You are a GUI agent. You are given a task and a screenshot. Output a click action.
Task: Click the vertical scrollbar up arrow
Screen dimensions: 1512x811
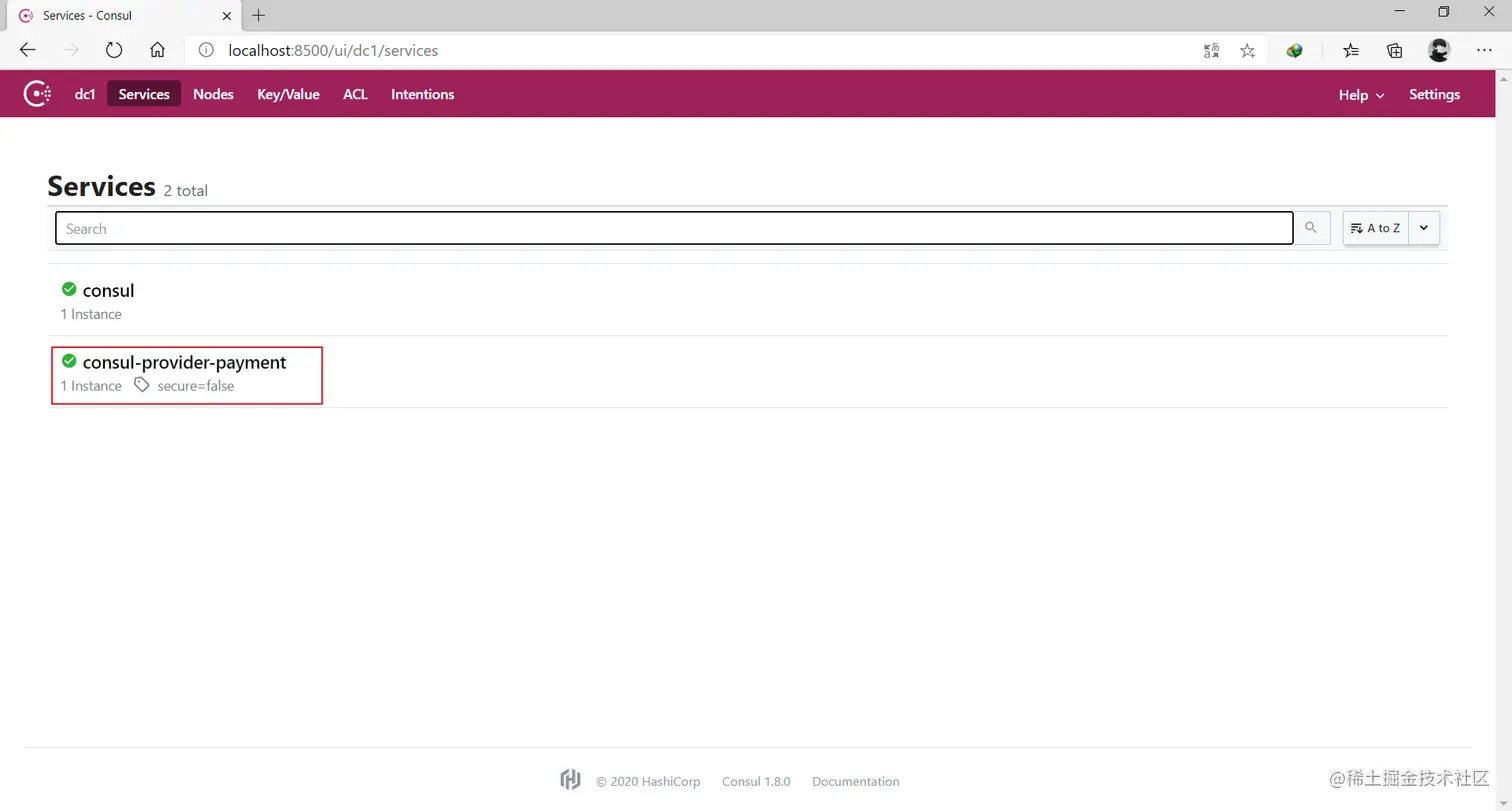click(x=1504, y=78)
